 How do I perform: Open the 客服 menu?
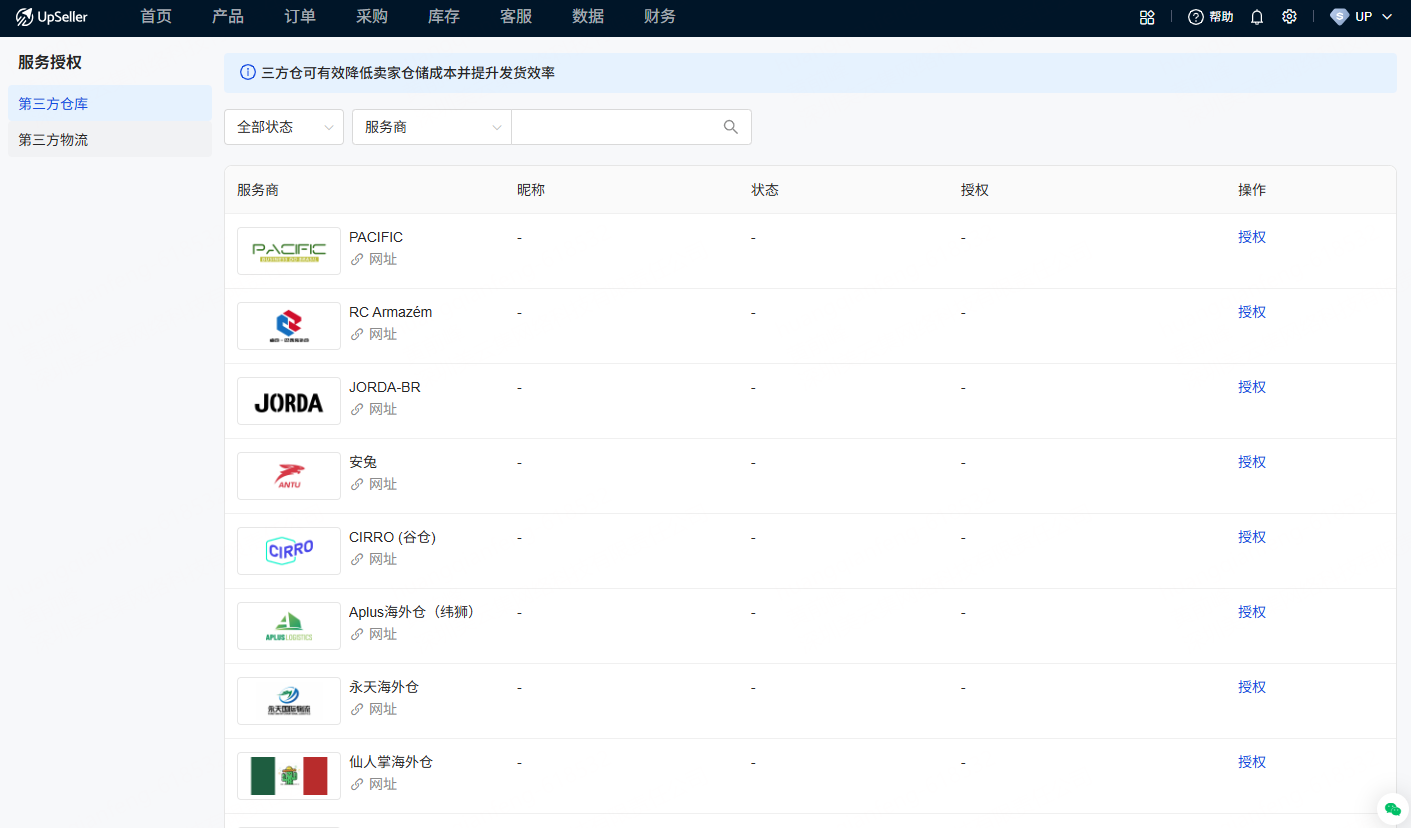516,17
